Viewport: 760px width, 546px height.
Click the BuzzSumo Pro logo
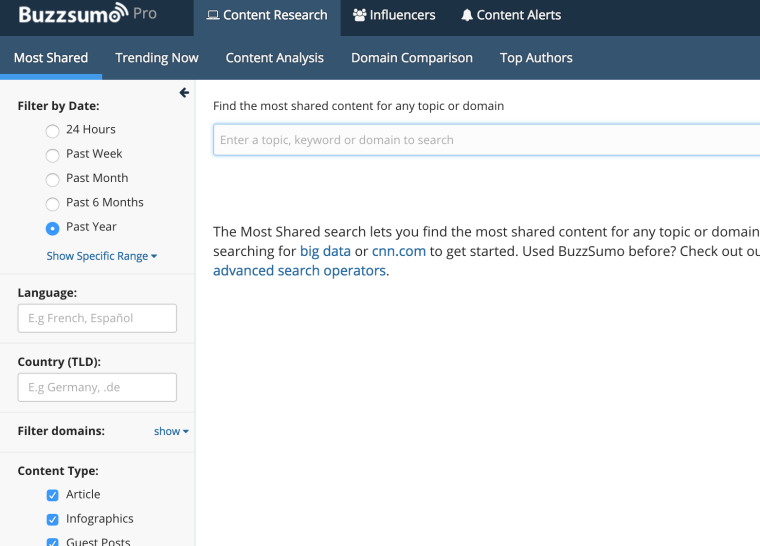tap(87, 15)
